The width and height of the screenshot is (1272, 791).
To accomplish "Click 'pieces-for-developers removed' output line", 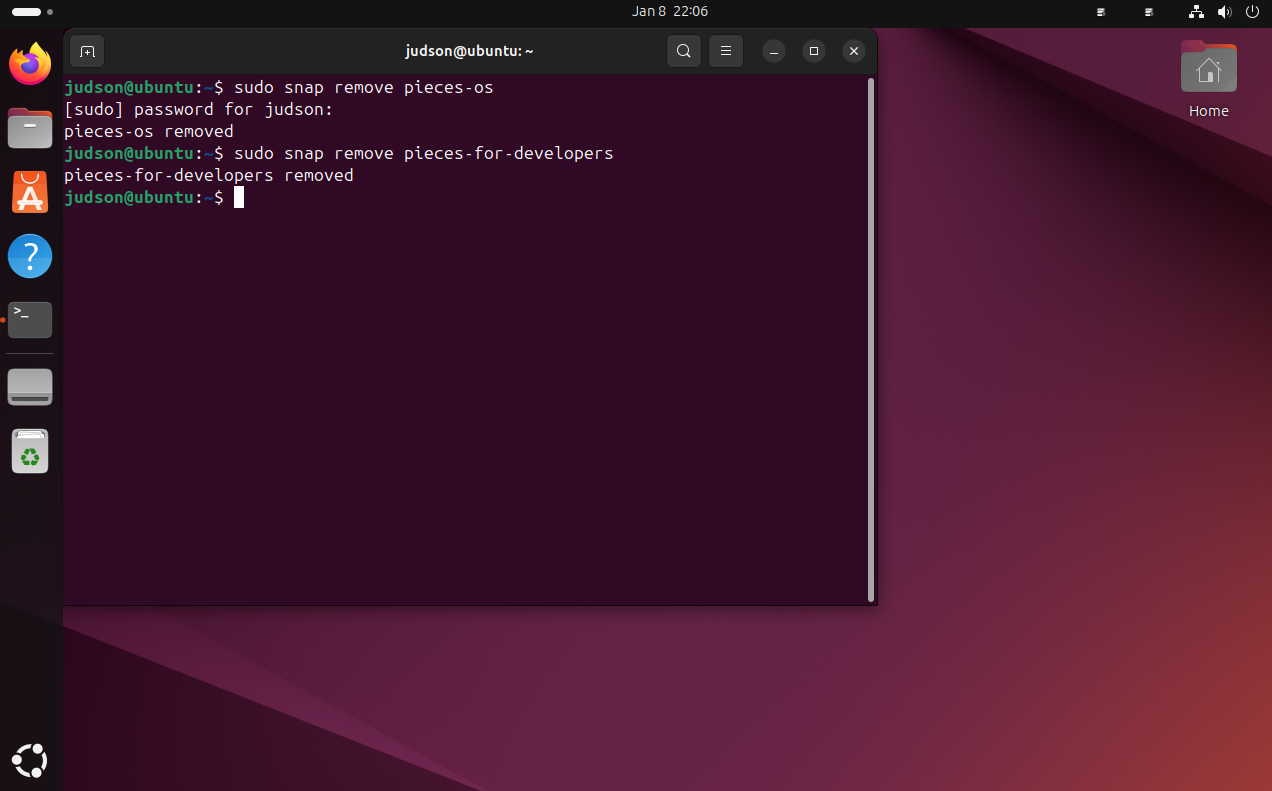I will click(209, 175).
